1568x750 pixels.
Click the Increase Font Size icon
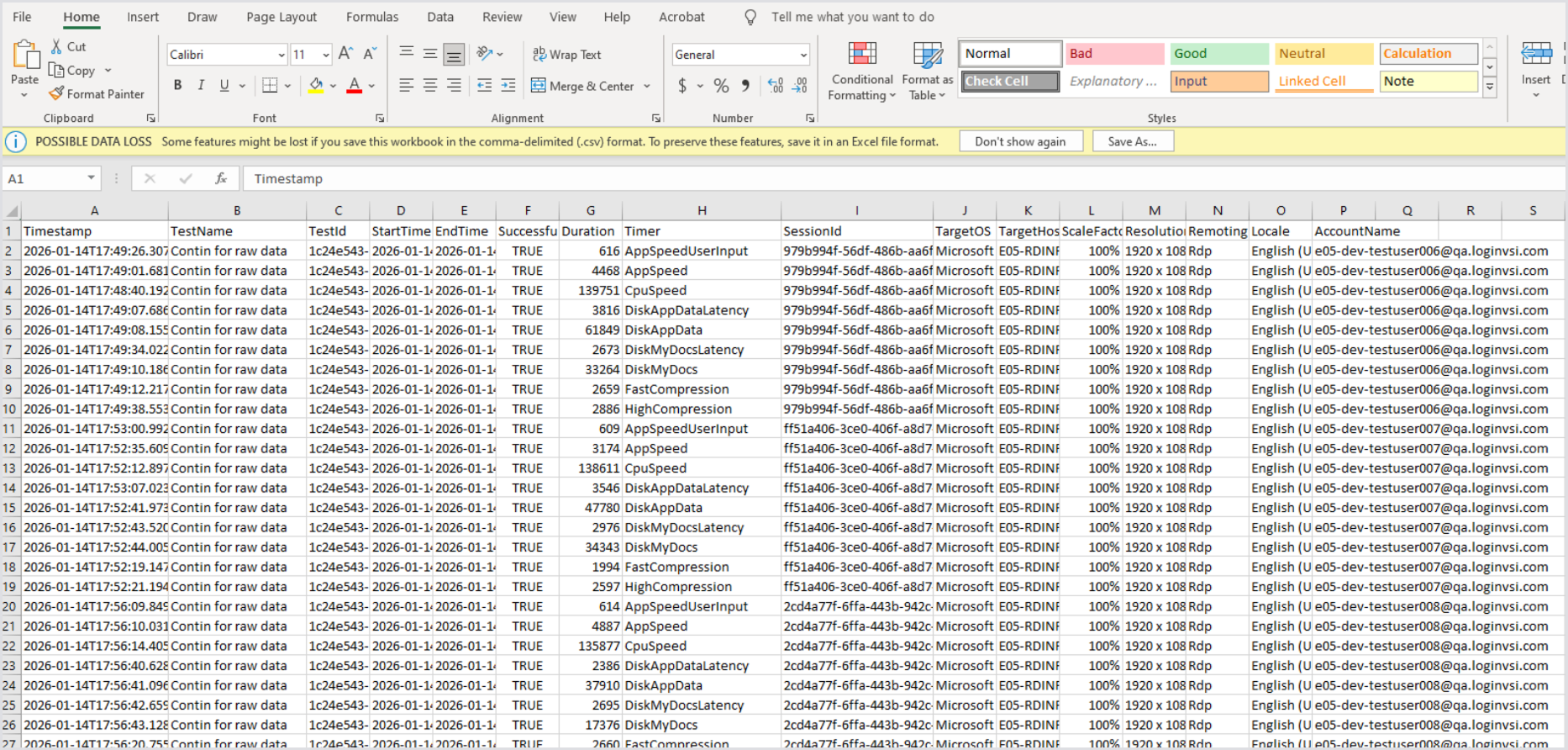coord(345,54)
